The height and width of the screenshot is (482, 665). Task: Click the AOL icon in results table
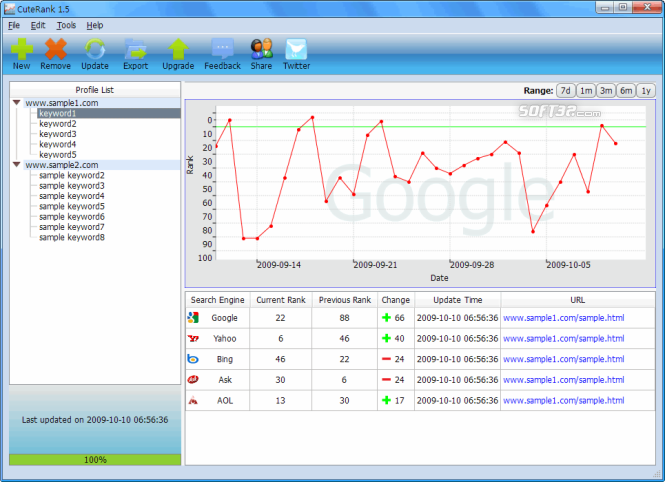193,400
